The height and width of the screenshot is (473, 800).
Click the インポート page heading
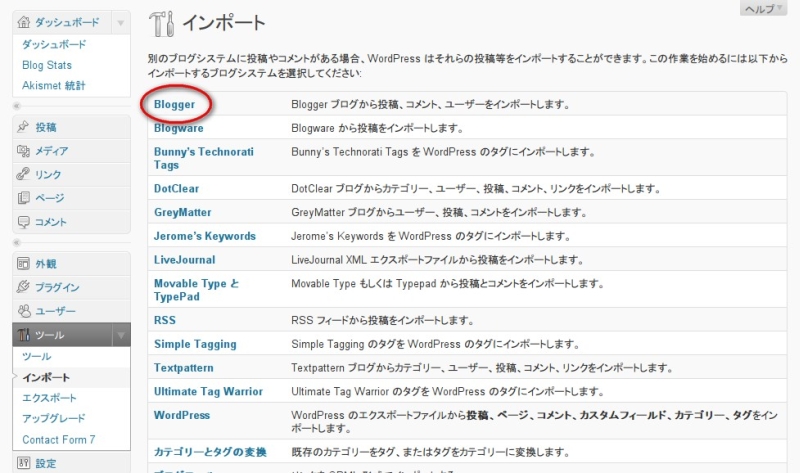tap(224, 22)
